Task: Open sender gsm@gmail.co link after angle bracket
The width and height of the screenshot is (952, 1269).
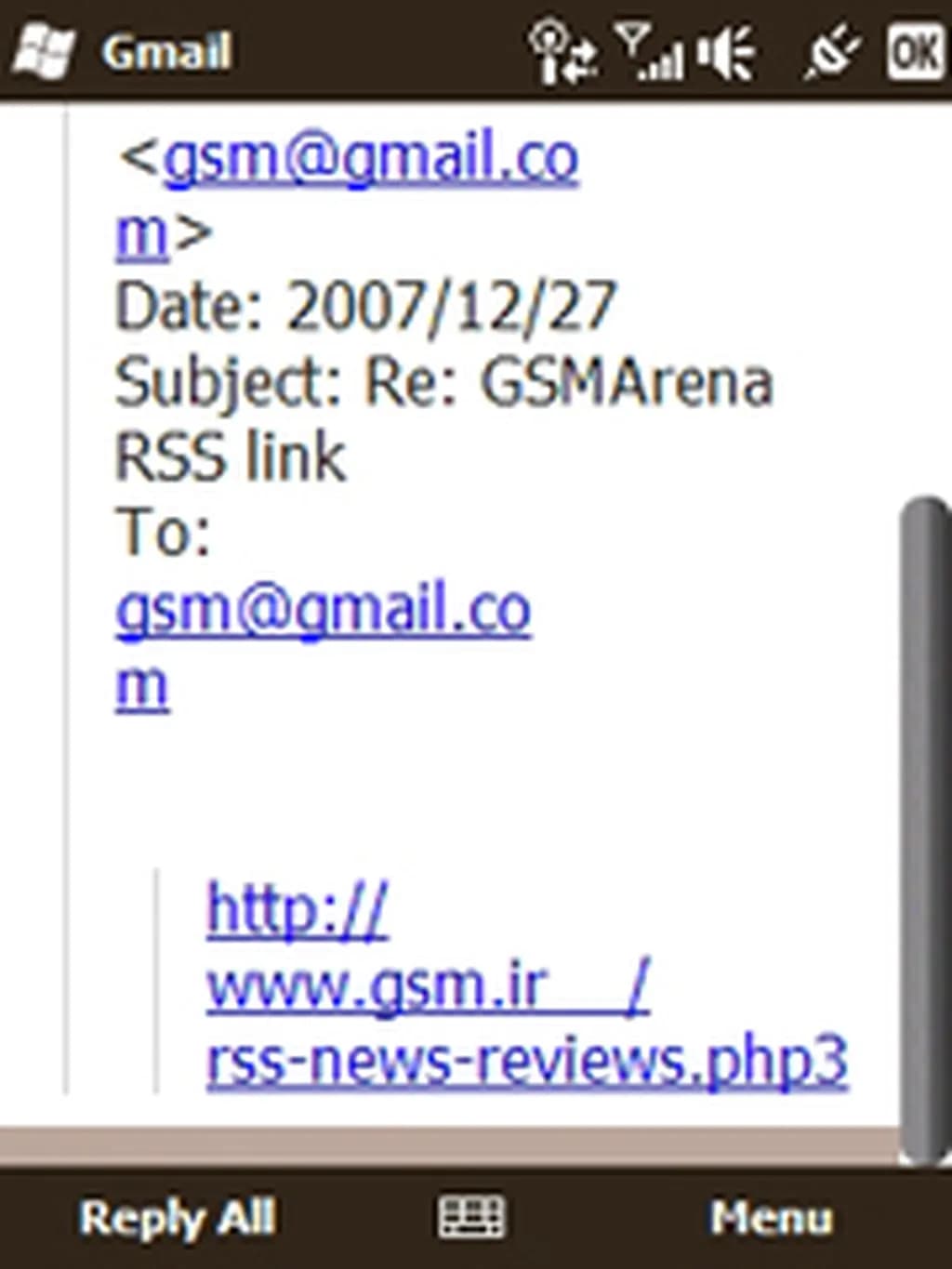Action: point(371,160)
